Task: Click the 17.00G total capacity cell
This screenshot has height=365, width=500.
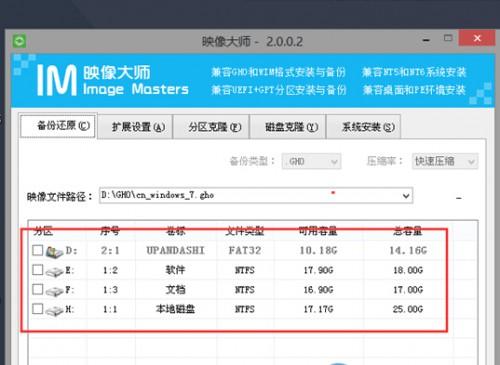Action: 408,290
